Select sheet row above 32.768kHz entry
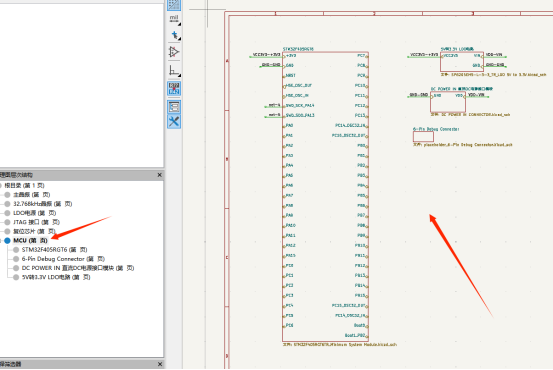This screenshot has width=553, height=370. [31, 194]
